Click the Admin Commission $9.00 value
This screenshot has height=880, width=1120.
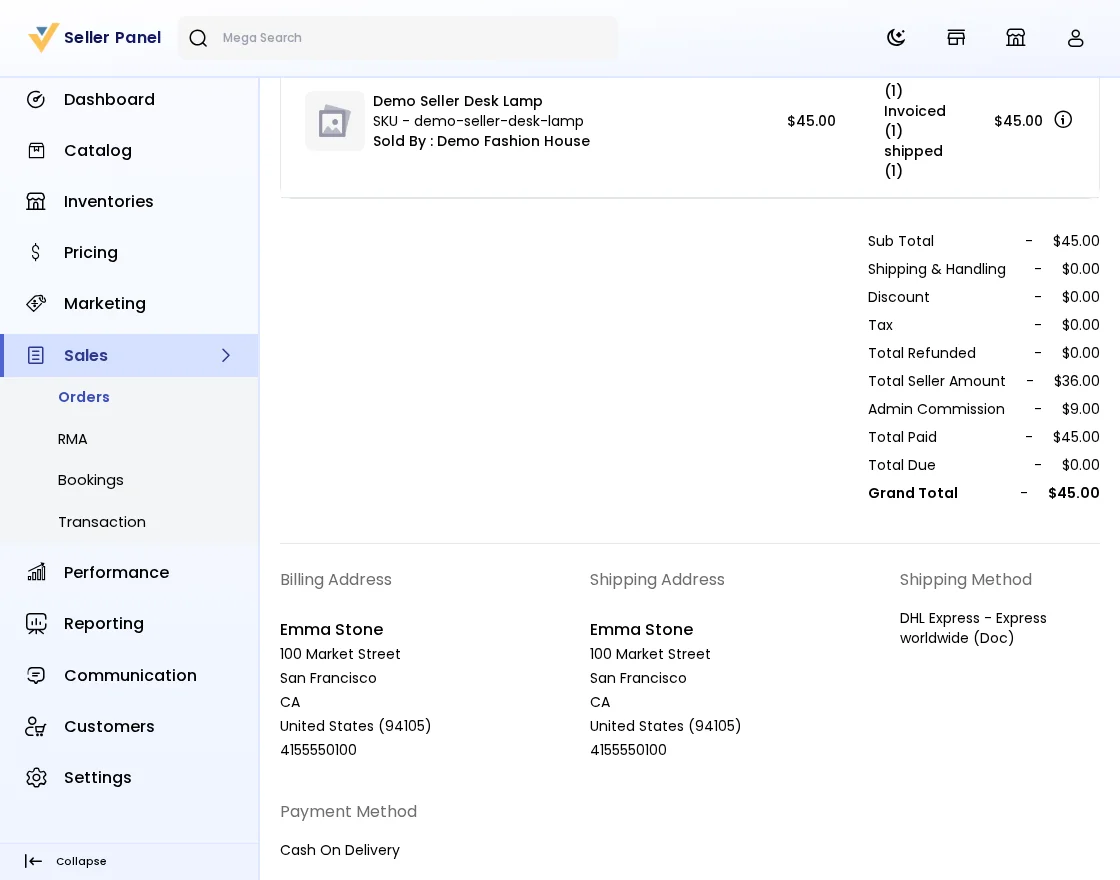pyautogui.click(x=1081, y=409)
